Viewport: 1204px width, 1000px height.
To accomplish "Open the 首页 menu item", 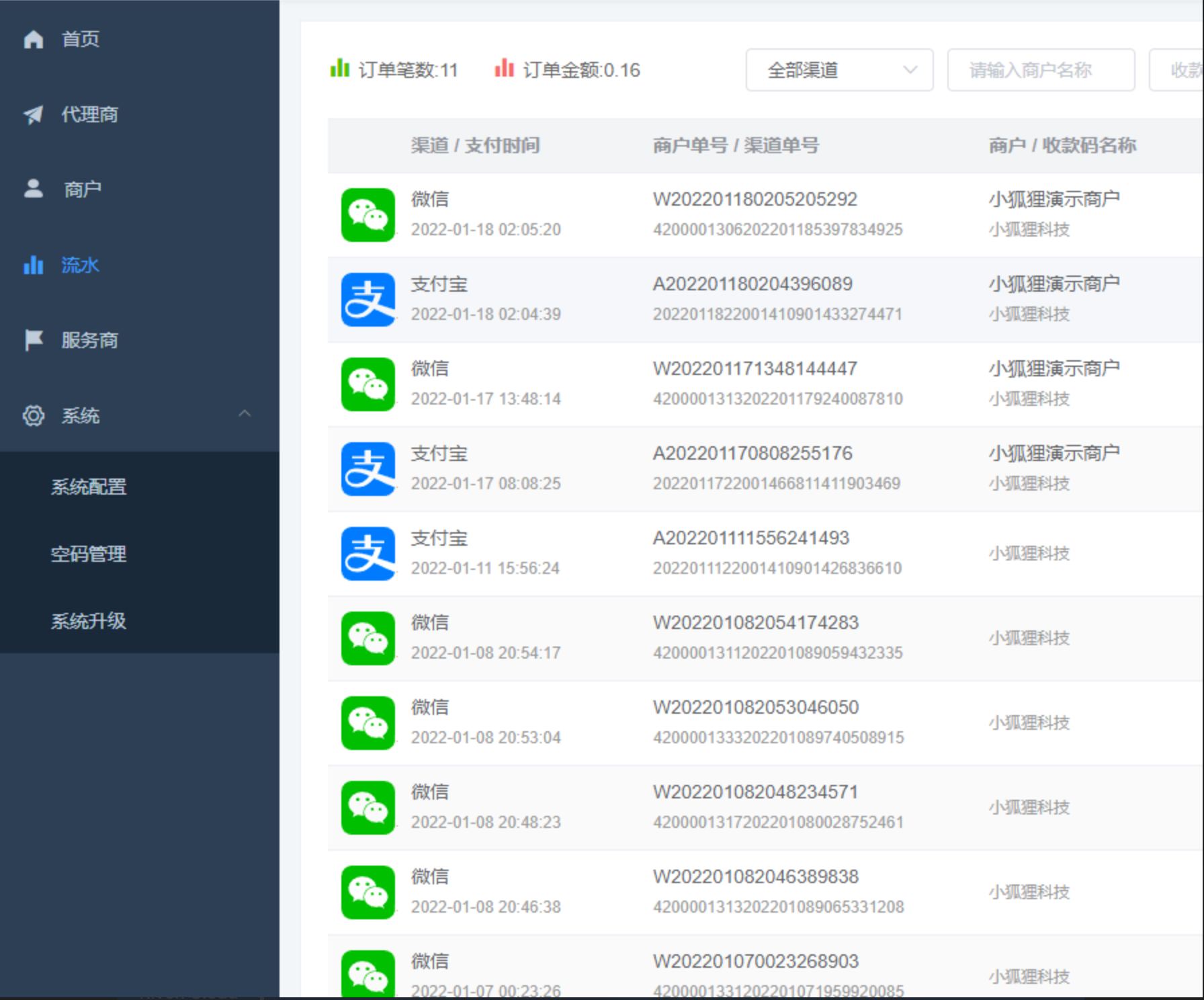I will (139, 39).
